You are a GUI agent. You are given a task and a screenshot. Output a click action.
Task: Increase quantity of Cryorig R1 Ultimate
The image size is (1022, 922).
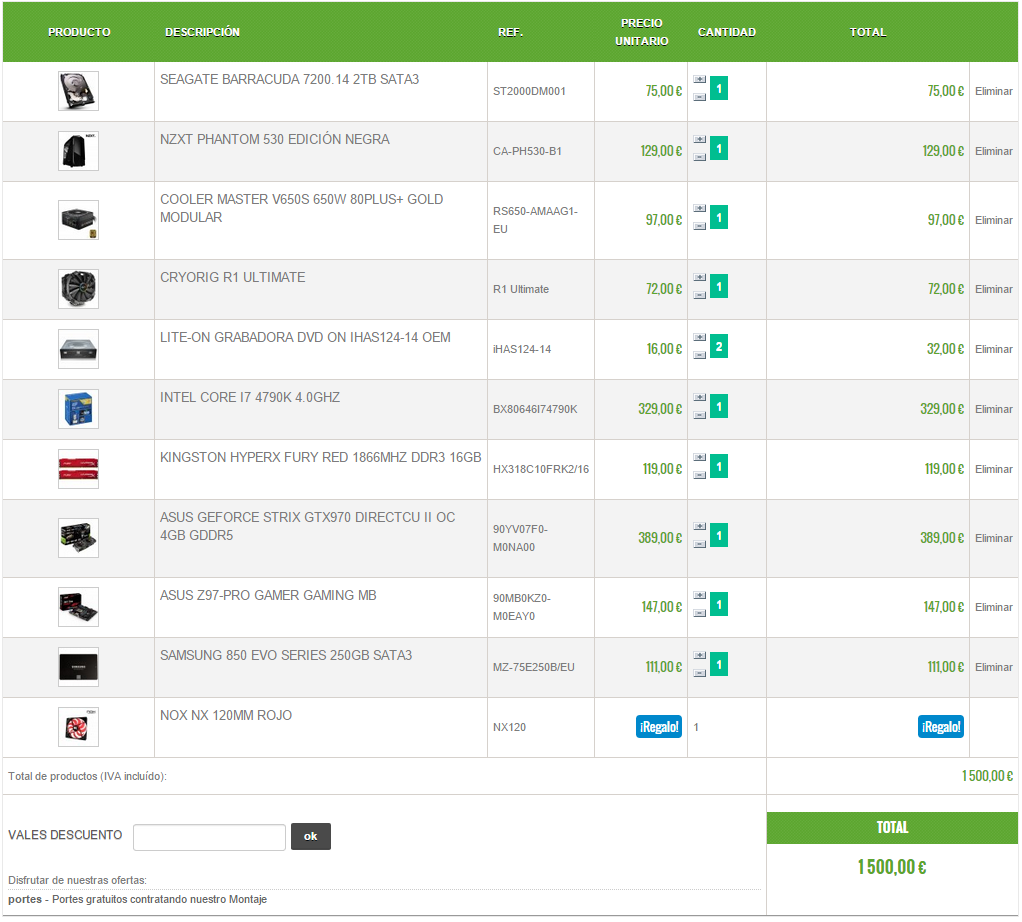[x=699, y=278]
